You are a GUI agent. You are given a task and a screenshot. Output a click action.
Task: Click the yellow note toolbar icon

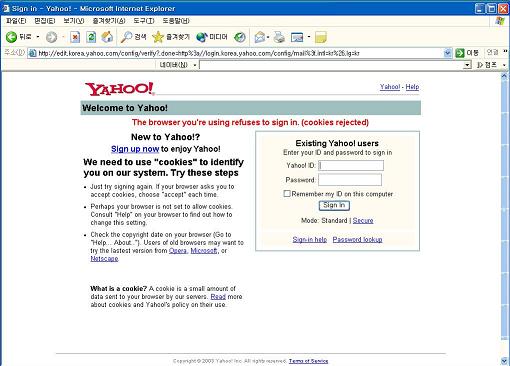(320, 37)
